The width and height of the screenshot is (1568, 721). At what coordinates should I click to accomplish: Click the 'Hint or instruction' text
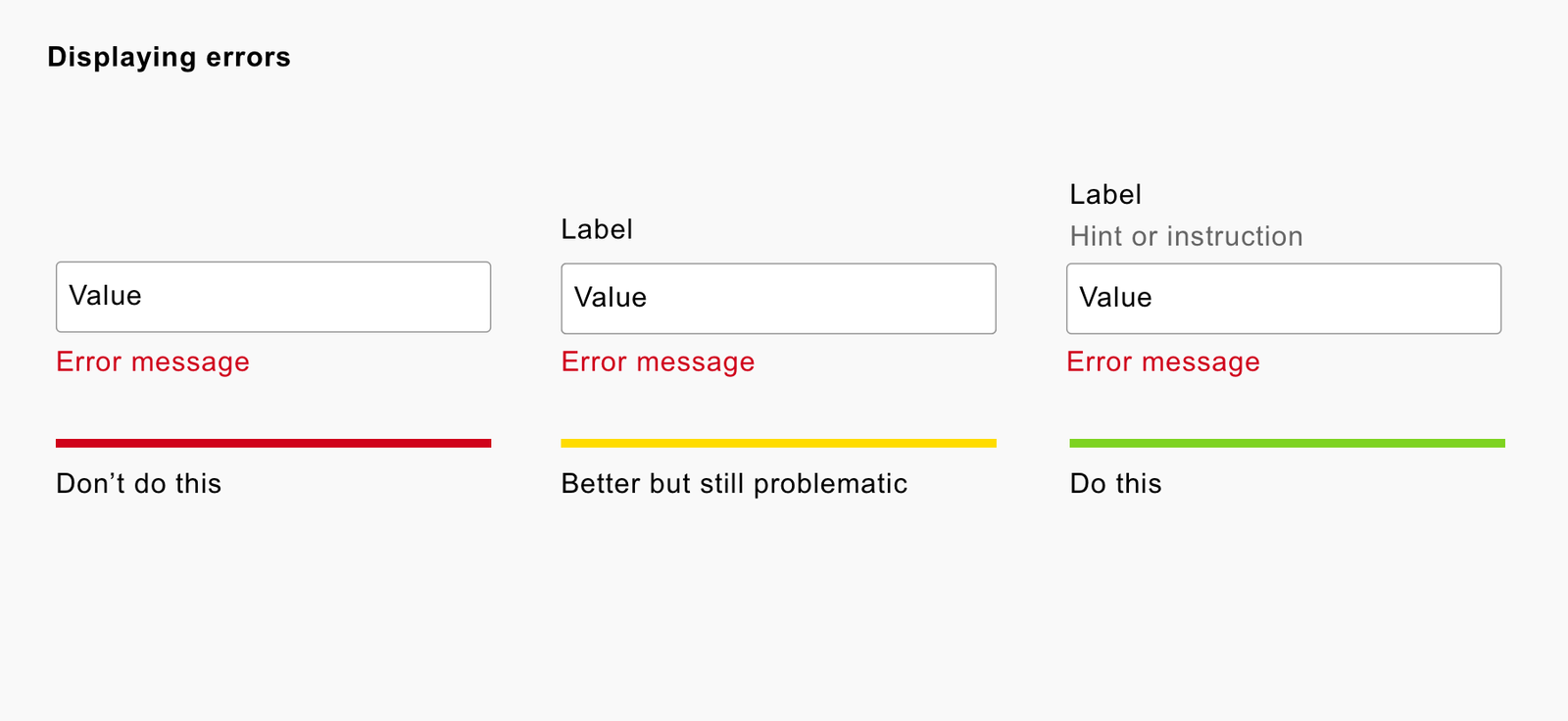click(x=1186, y=237)
